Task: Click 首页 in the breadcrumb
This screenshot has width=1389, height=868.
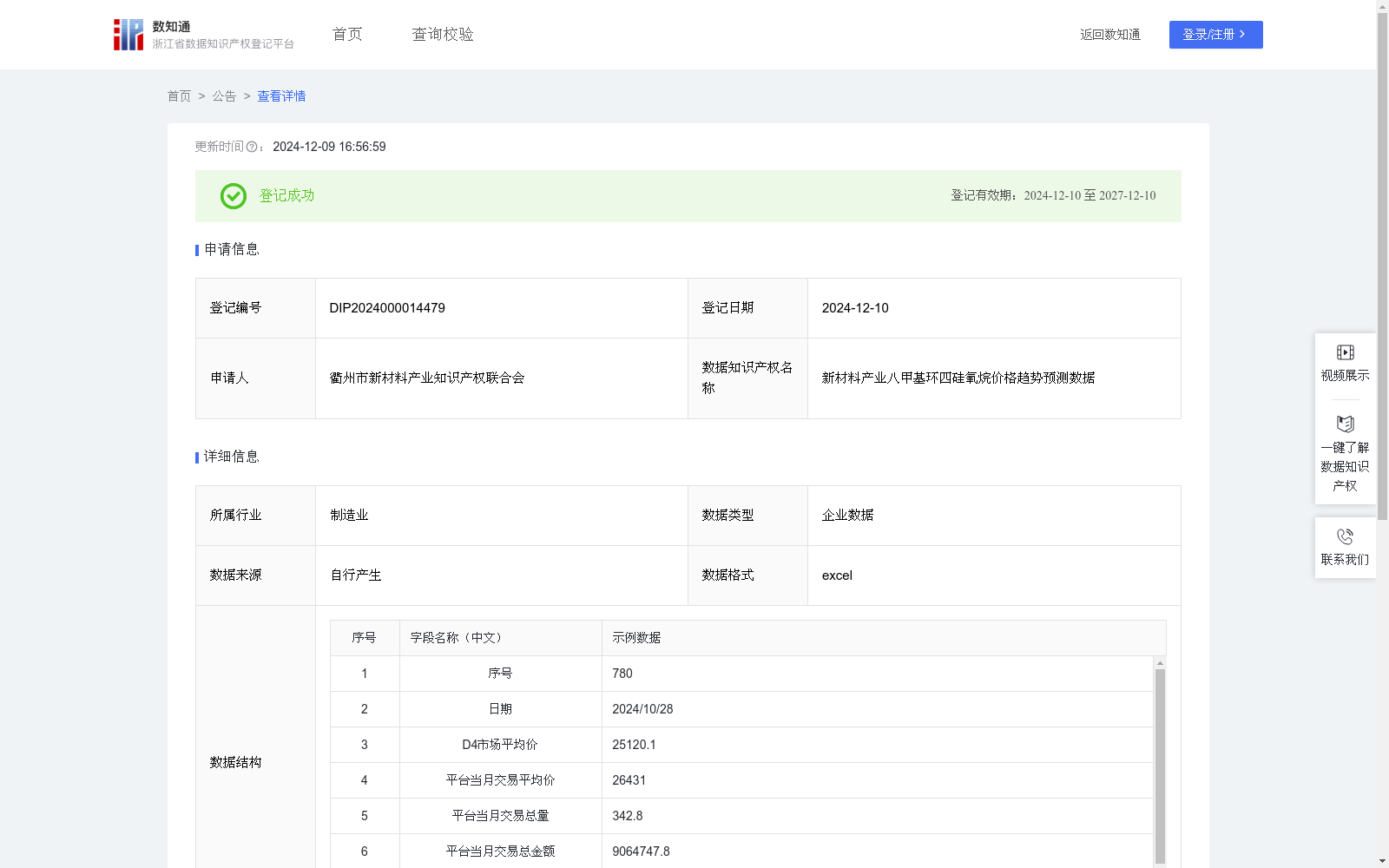Action: click(179, 96)
